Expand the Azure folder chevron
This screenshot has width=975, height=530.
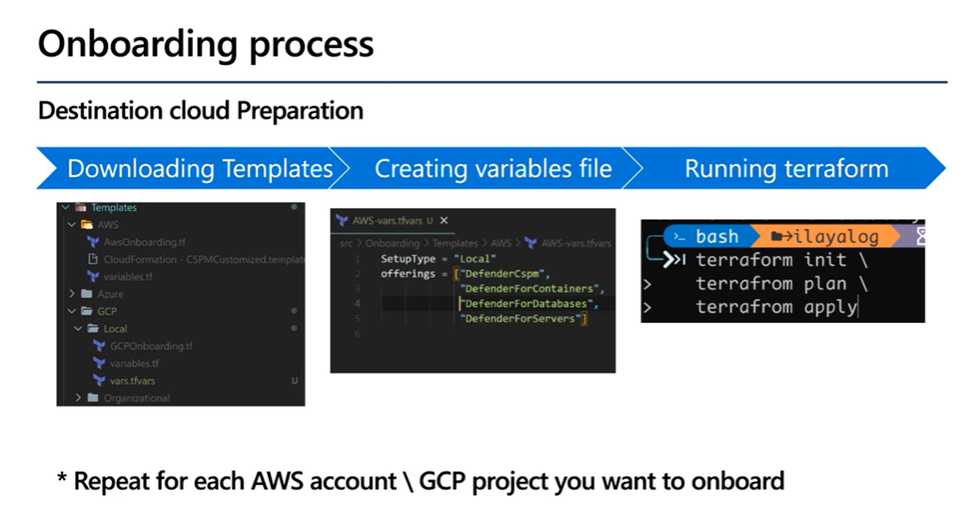[72, 293]
